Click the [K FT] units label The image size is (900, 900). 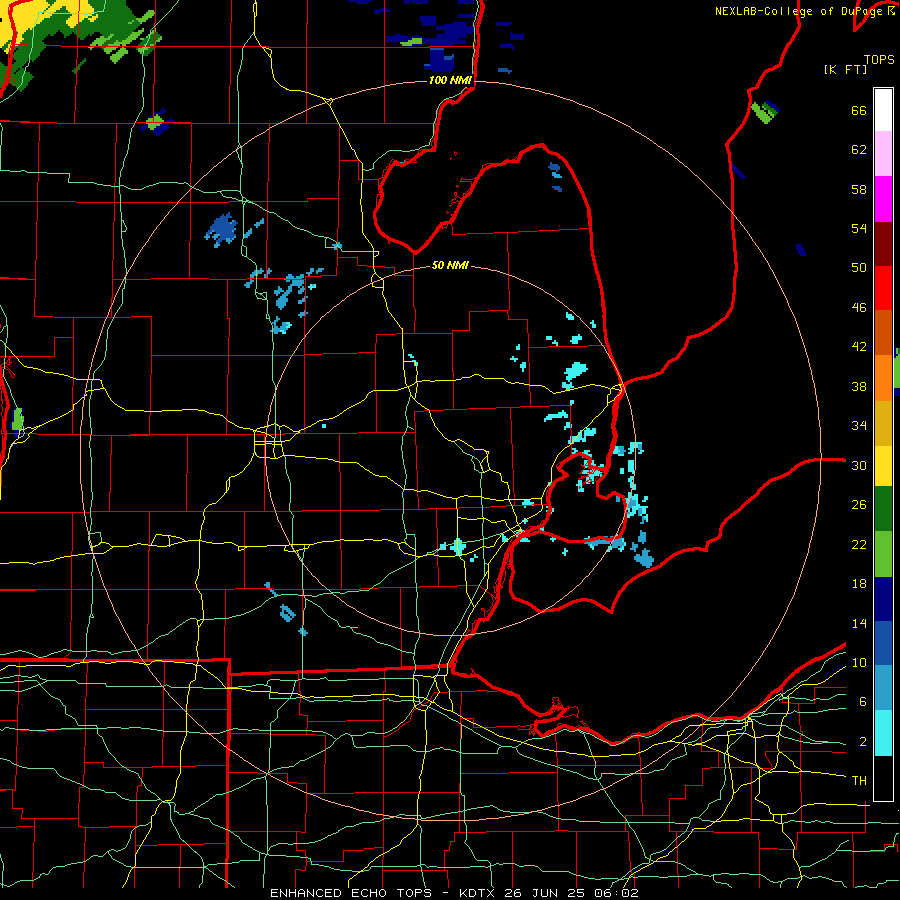845,70
